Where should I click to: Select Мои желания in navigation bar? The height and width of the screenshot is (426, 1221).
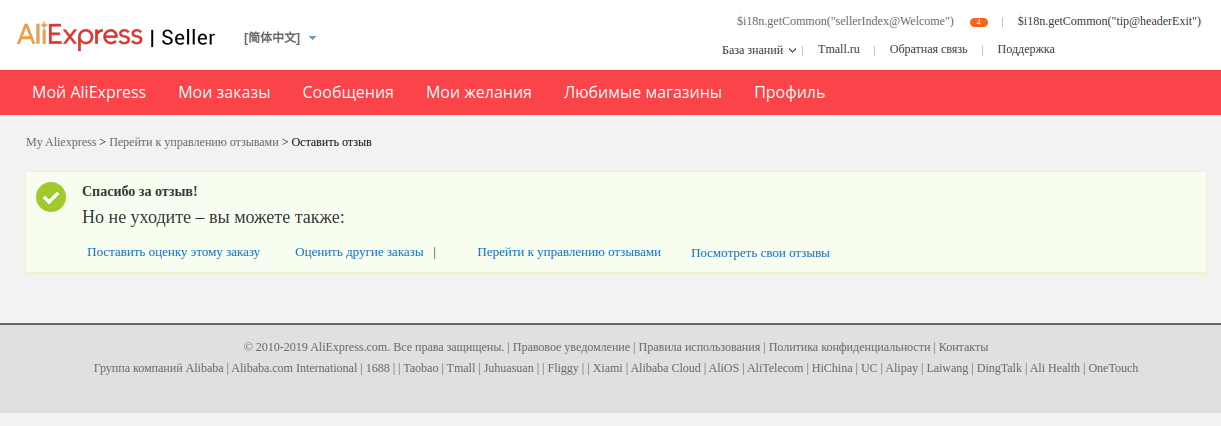click(x=479, y=92)
